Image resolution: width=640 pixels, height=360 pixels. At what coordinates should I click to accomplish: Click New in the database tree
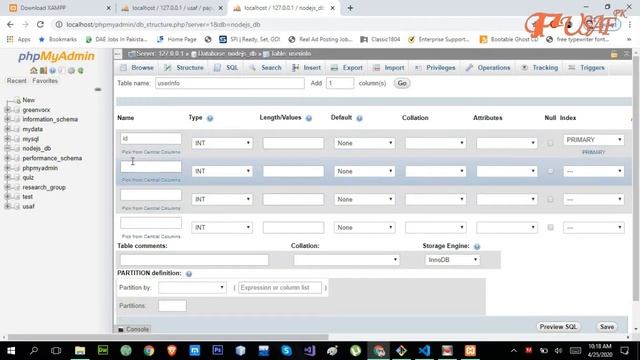tap(29, 100)
